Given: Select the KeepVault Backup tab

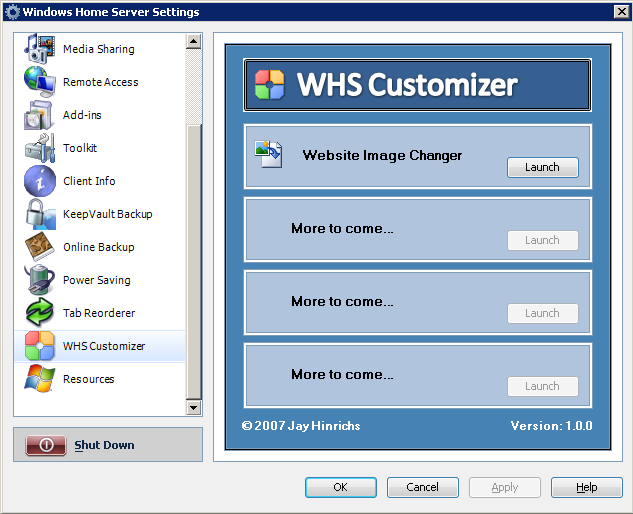Looking at the screenshot, I should [x=108, y=214].
